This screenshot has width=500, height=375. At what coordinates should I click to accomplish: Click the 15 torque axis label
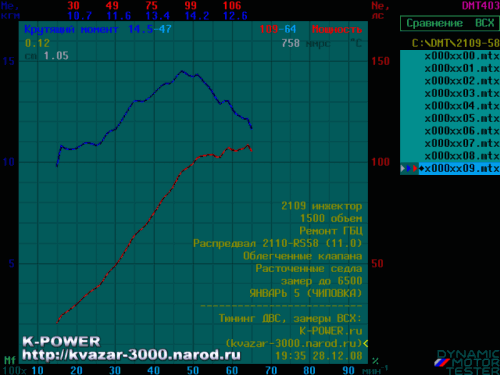pyautogui.click(x=9, y=61)
